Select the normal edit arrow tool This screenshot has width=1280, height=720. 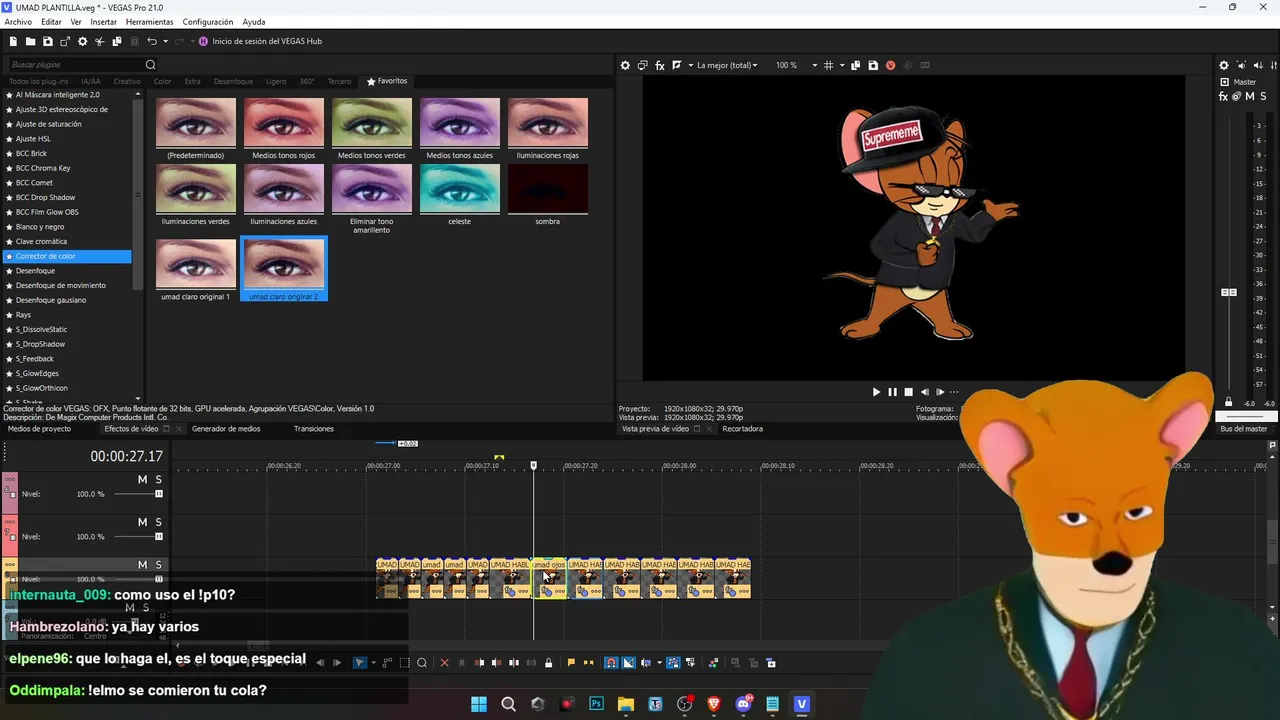[x=359, y=663]
